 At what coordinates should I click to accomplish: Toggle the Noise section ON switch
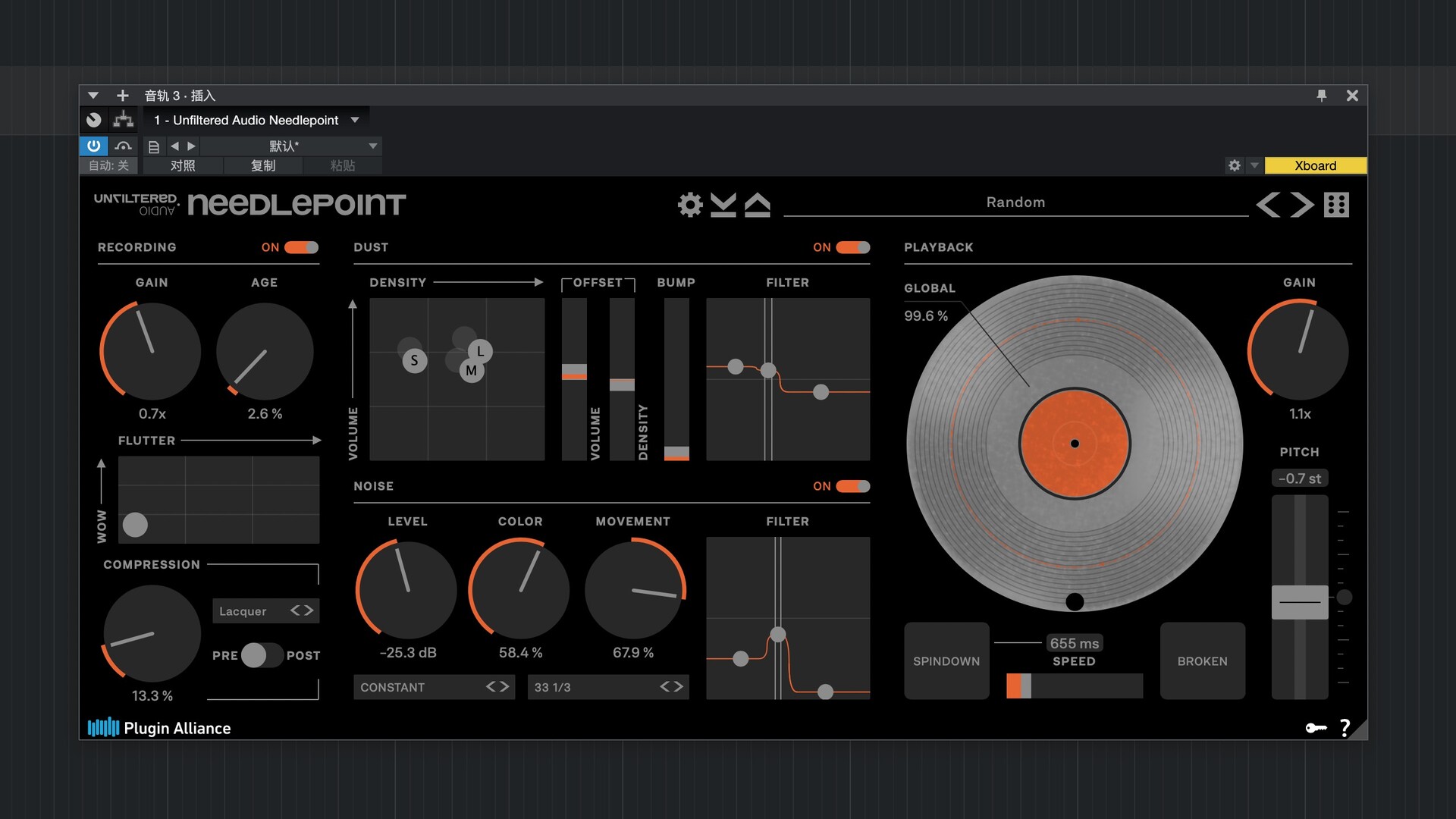pyautogui.click(x=853, y=486)
